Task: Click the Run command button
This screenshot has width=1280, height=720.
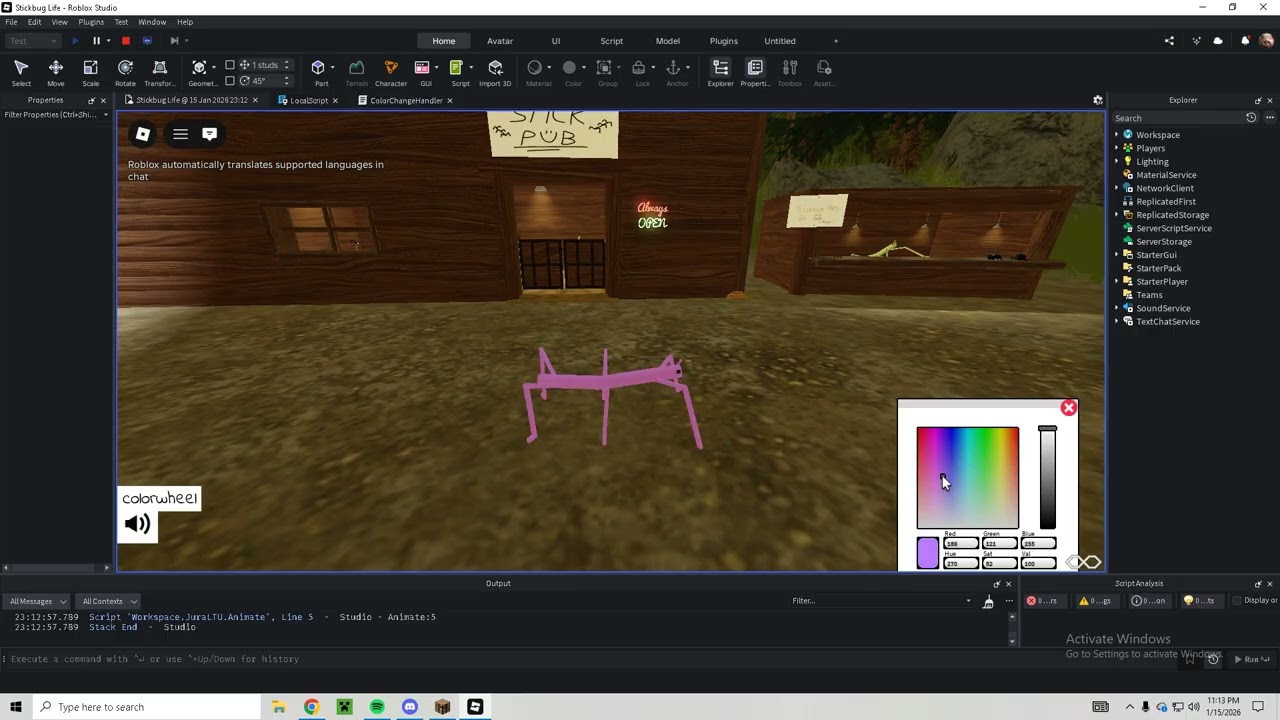Action: click(x=1251, y=659)
